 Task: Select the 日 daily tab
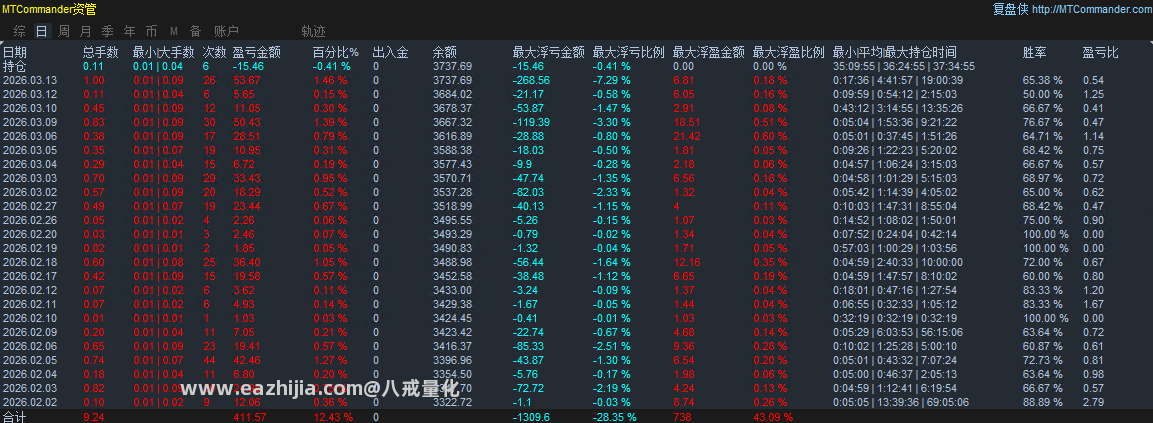point(42,32)
